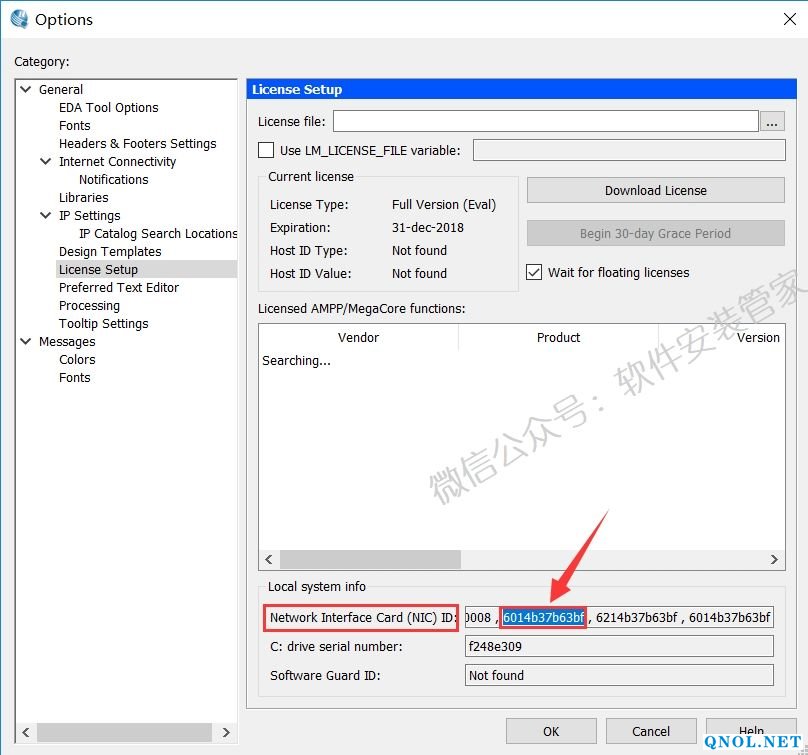Screen dimensions: 808x755
Task: Enable Use LM_LICENSE_FILE variable checkbox
Action: 266,150
